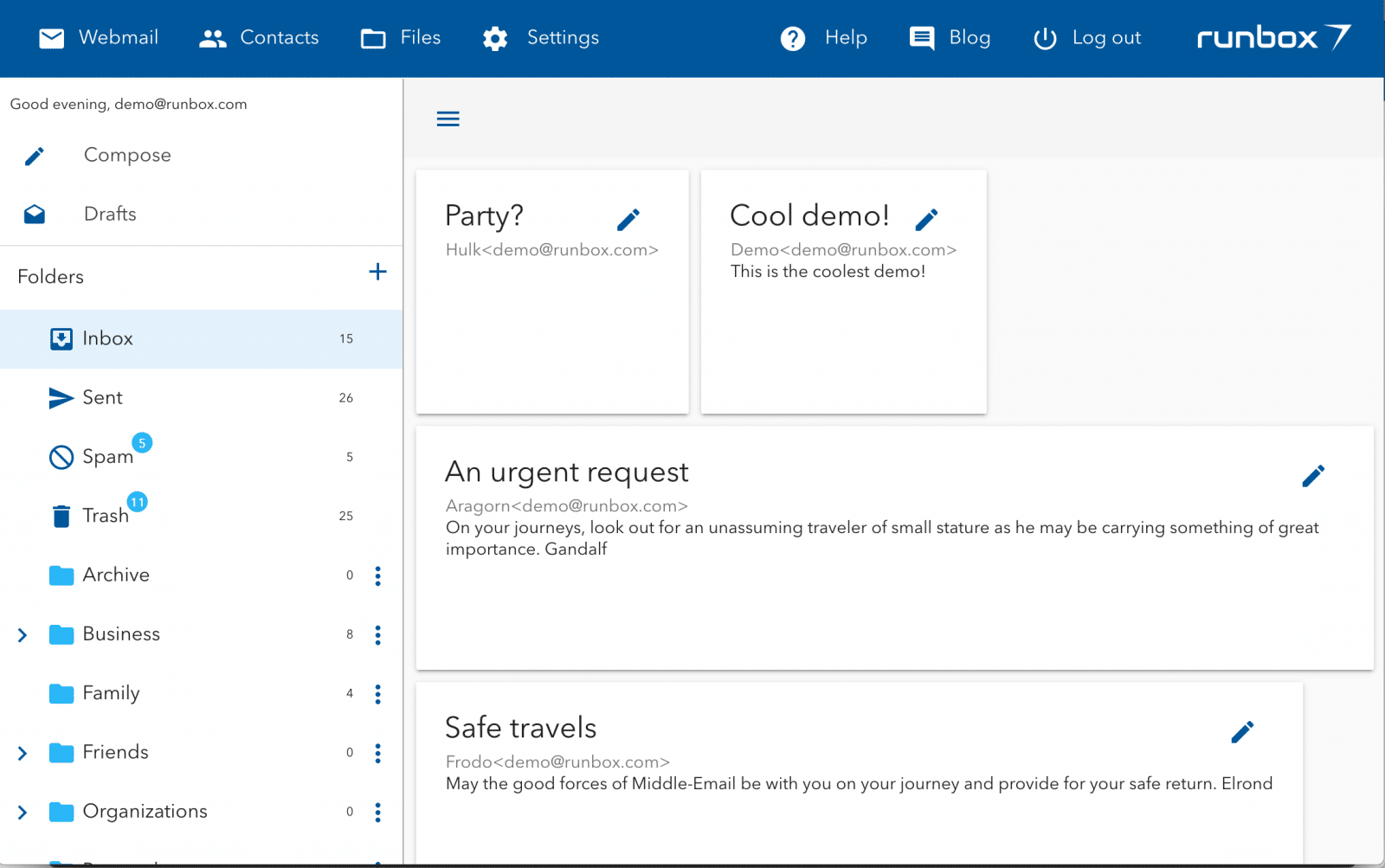Click the Help question mark icon
The width and height of the screenshot is (1385, 868).
pyautogui.click(x=792, y=37)
